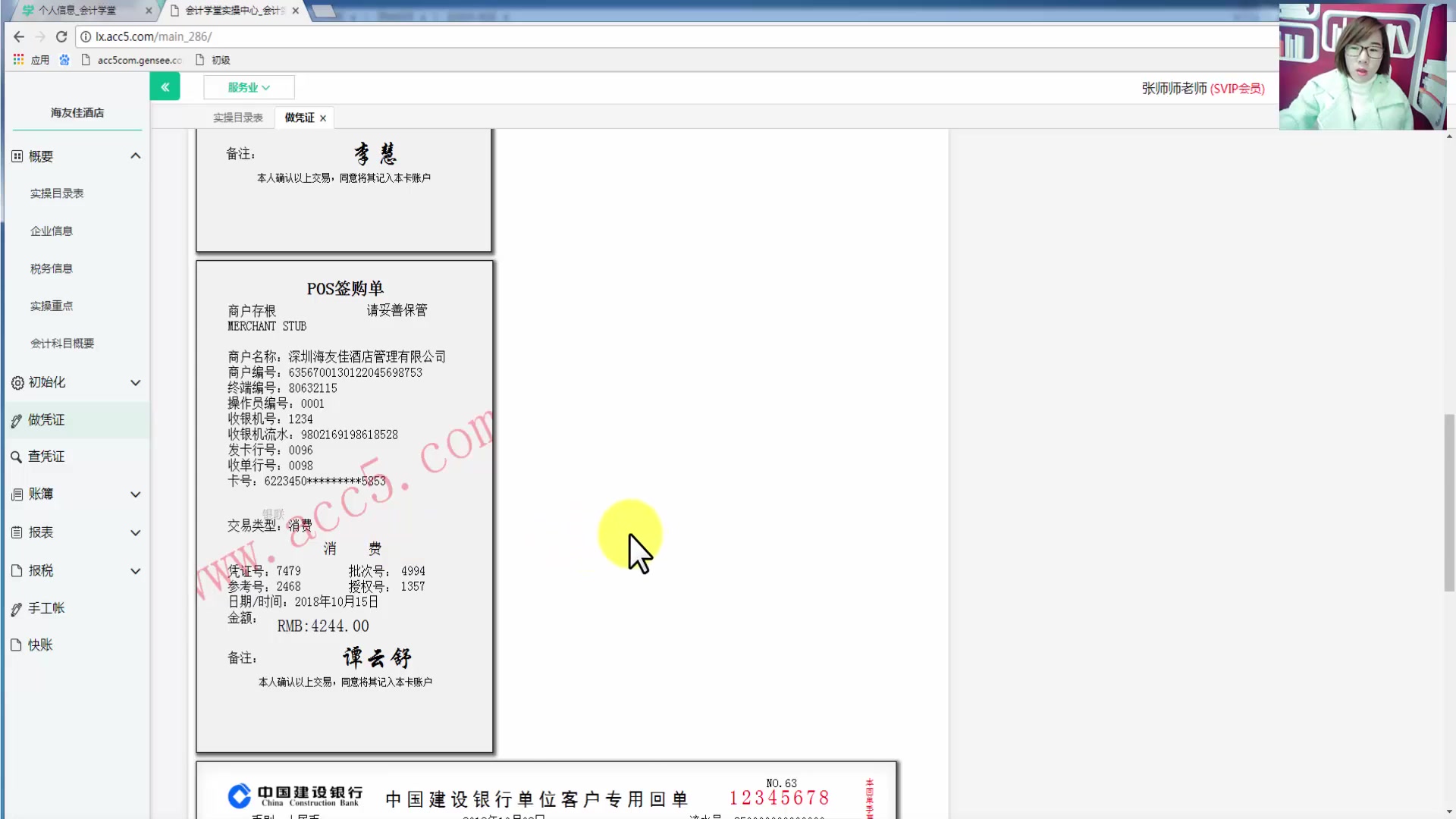Image resolution: width=1456 pixels, height=819 pixels.
Task: Open the 服务业 industry dropdown
Action: (249, 87)
